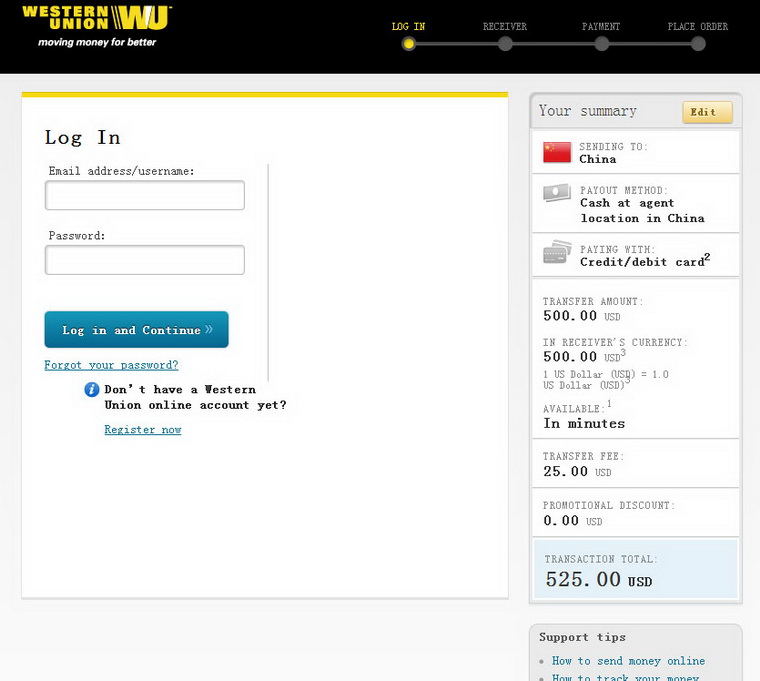Click the 525.00 USD transaction total
Screen dimensions: 760x681
[x=598, y=580]
